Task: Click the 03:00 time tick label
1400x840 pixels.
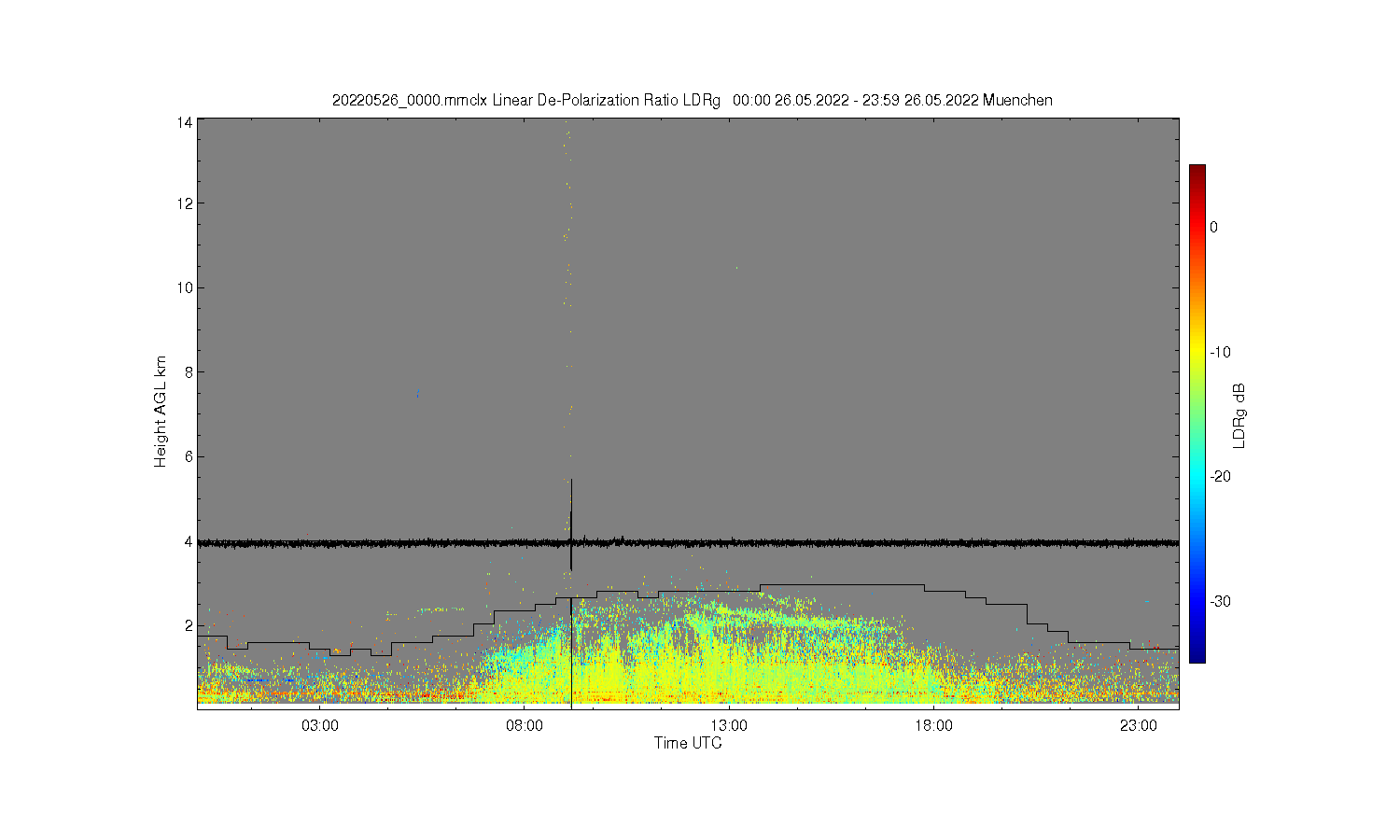Action: tap(320, 725)
